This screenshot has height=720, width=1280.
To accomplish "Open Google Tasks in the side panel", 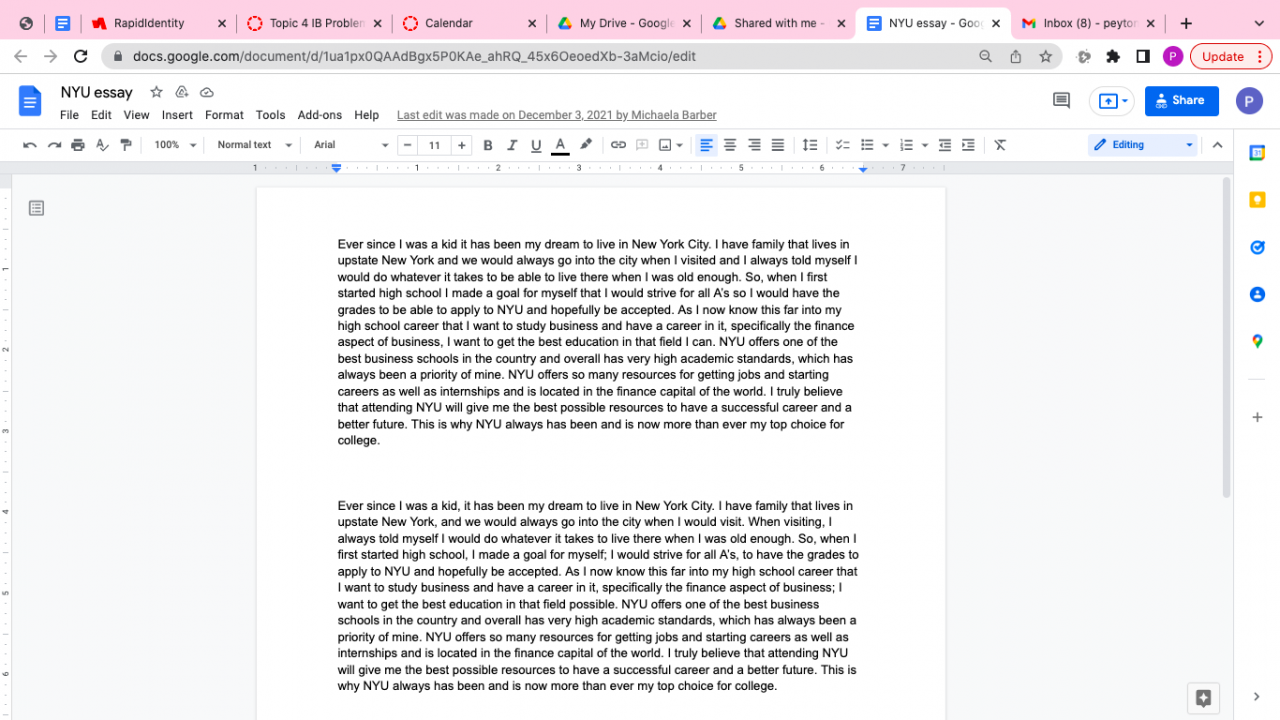I will (x=1257, y=247).
